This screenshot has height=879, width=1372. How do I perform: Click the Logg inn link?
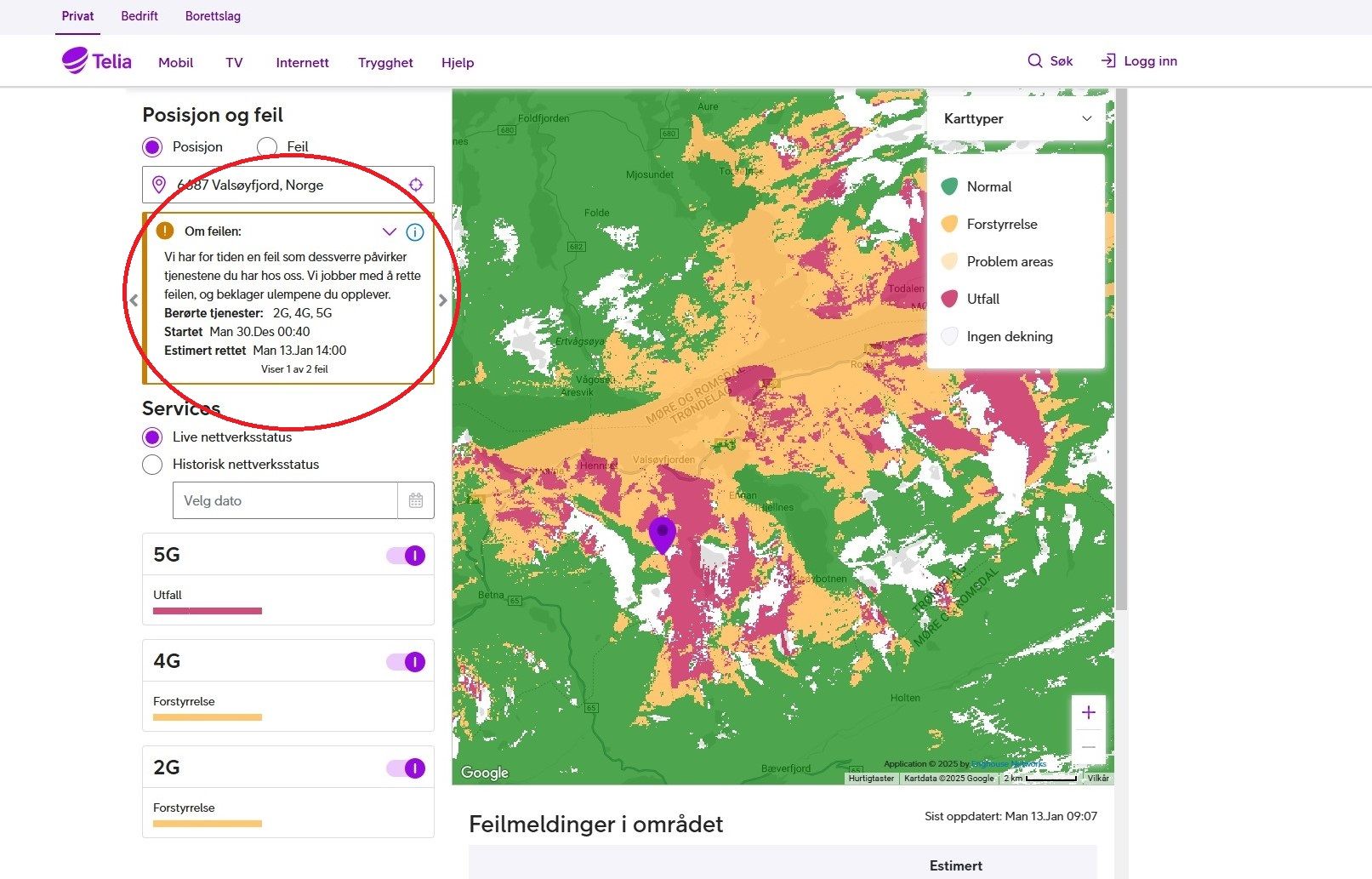(1140, 60)
